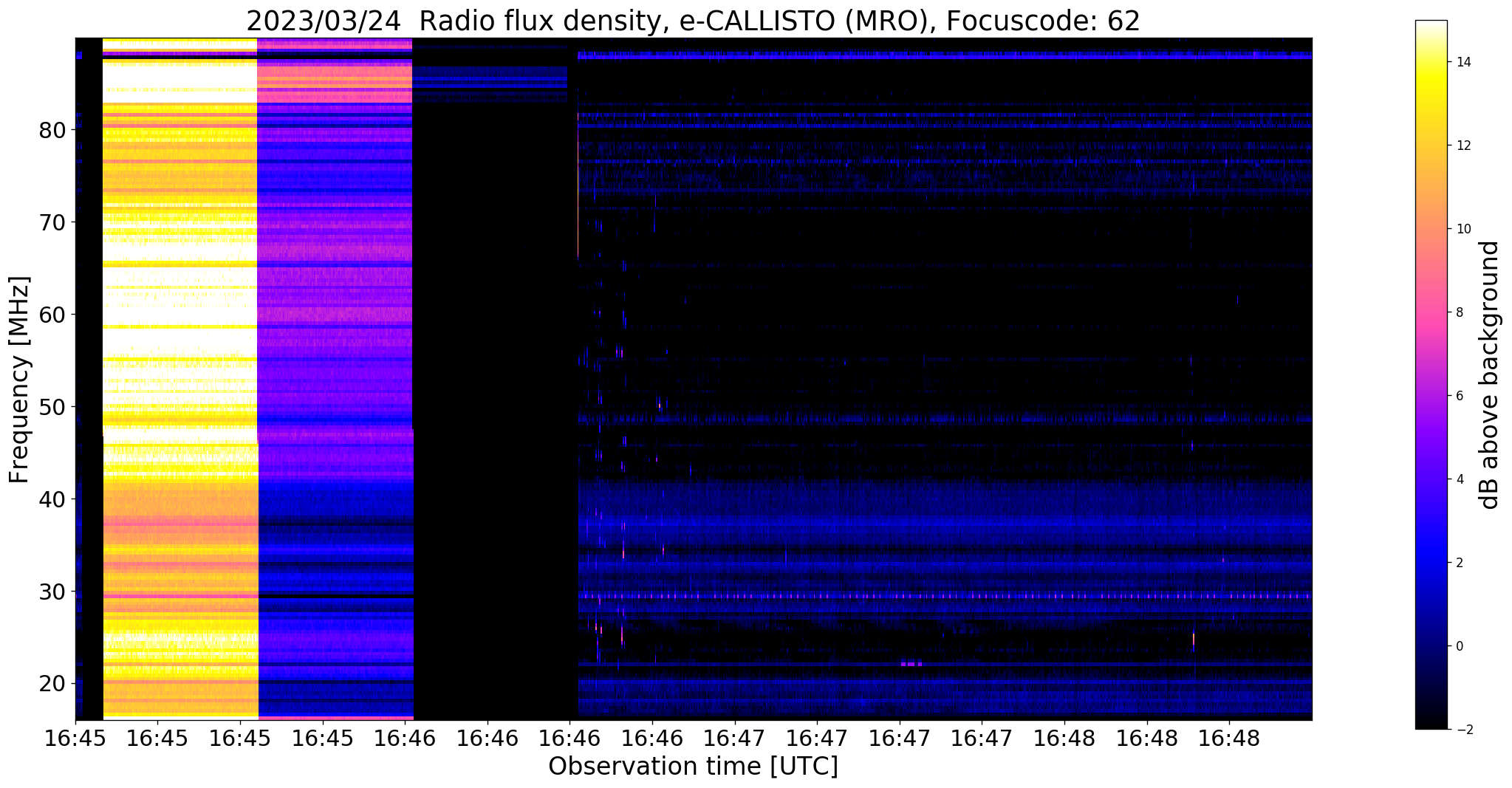
Task: Select the 50 tick on the frequency axis
Action: (x=53, y=407)
